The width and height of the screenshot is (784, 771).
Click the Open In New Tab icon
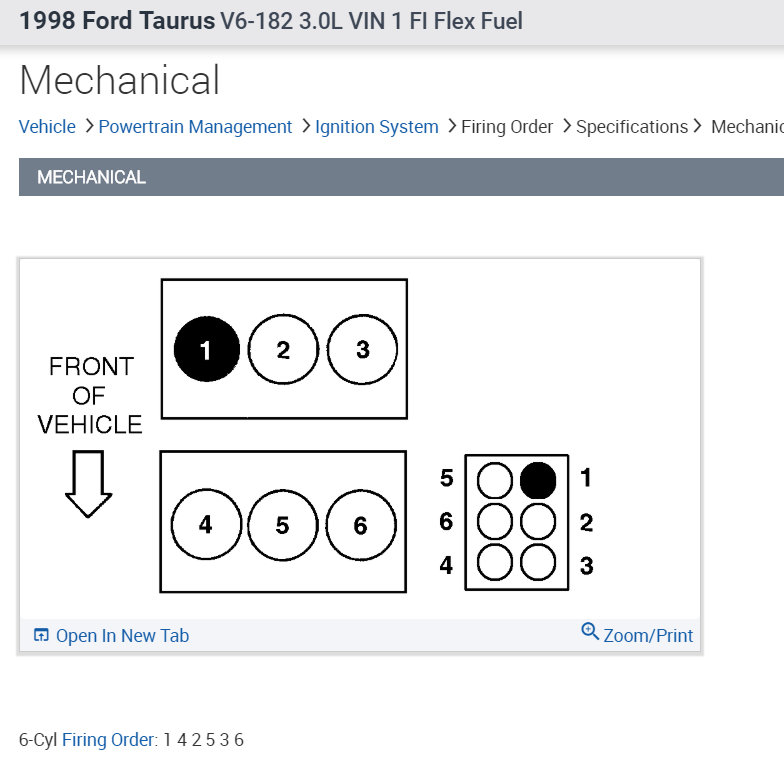coord(41,634)
